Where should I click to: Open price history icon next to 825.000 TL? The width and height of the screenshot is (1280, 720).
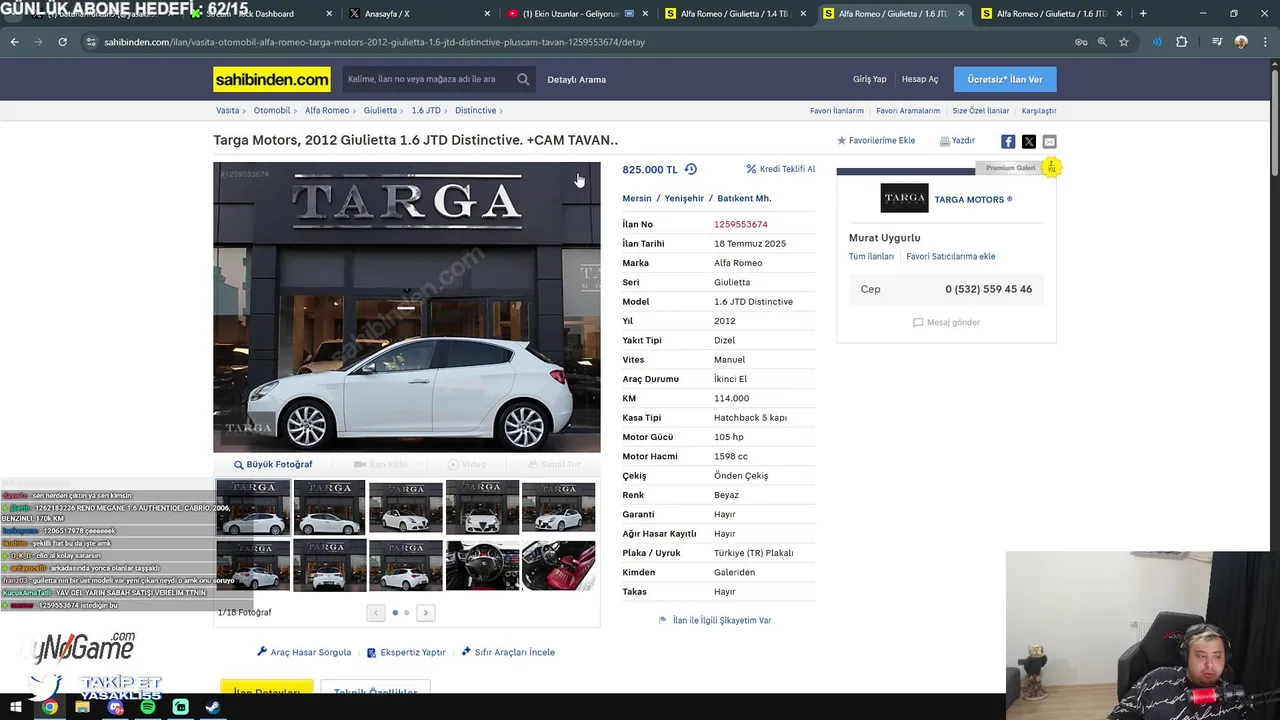coord(690,169)
